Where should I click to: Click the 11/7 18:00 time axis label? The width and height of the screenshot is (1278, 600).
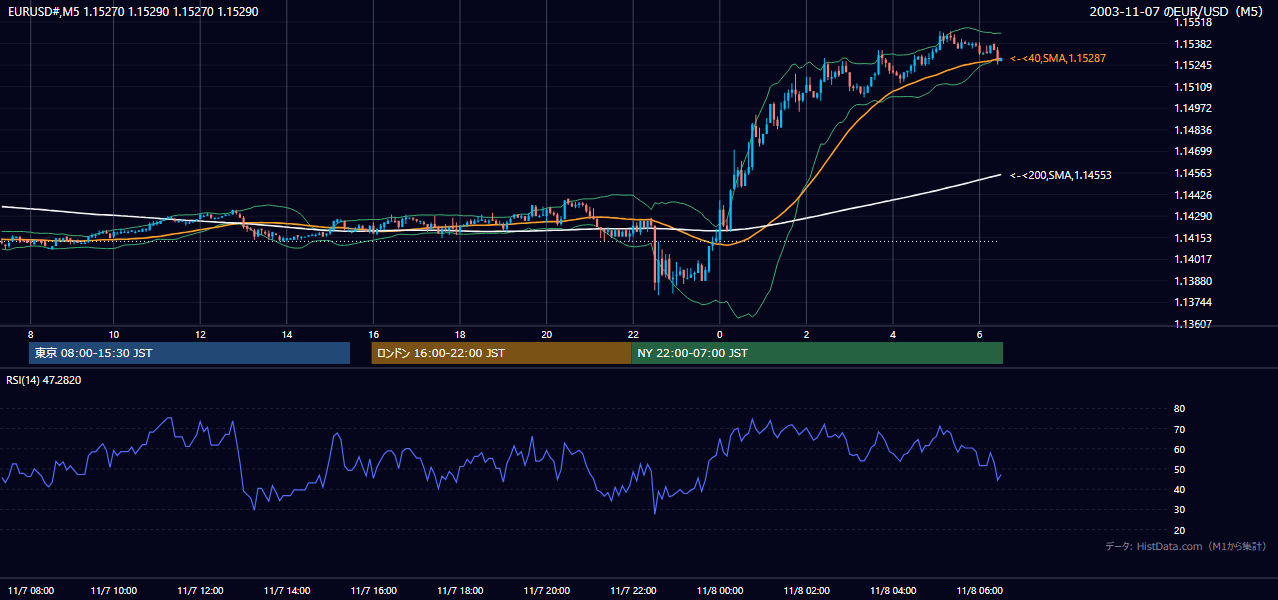tap(460, 590)
